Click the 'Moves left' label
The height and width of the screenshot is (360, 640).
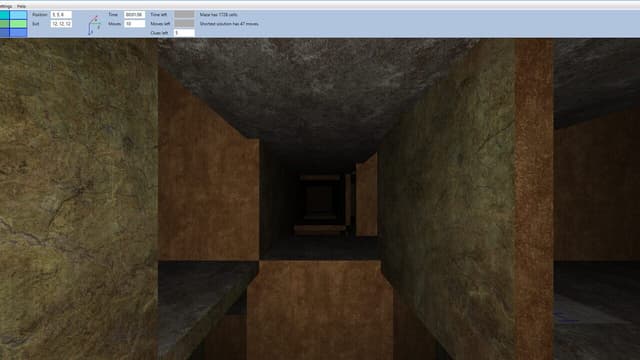[160, 24]
